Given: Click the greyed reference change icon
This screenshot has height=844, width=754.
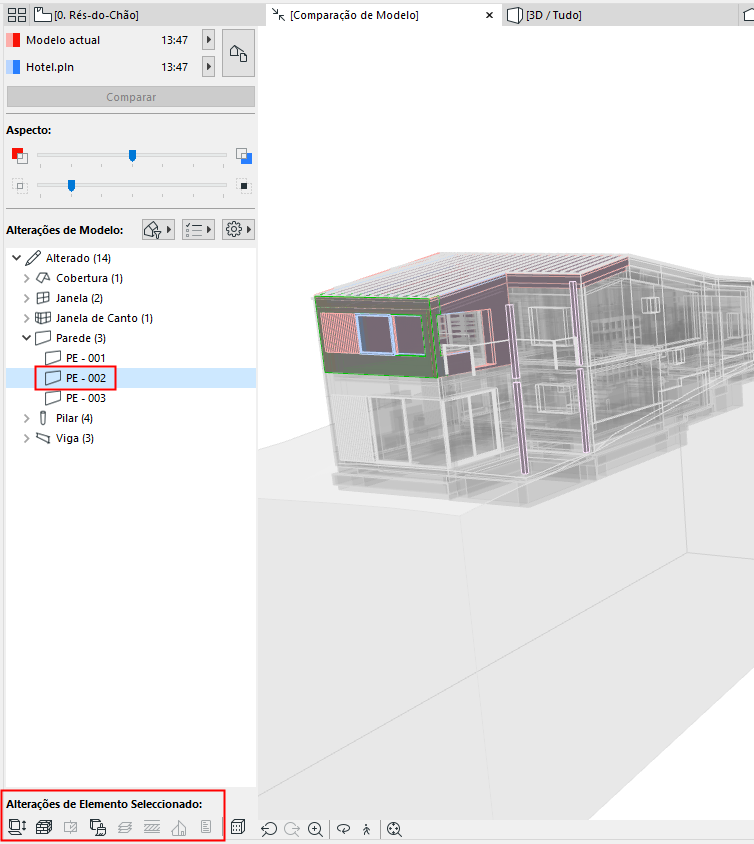Looking at the screenshot, I should (x=71, y=827).
